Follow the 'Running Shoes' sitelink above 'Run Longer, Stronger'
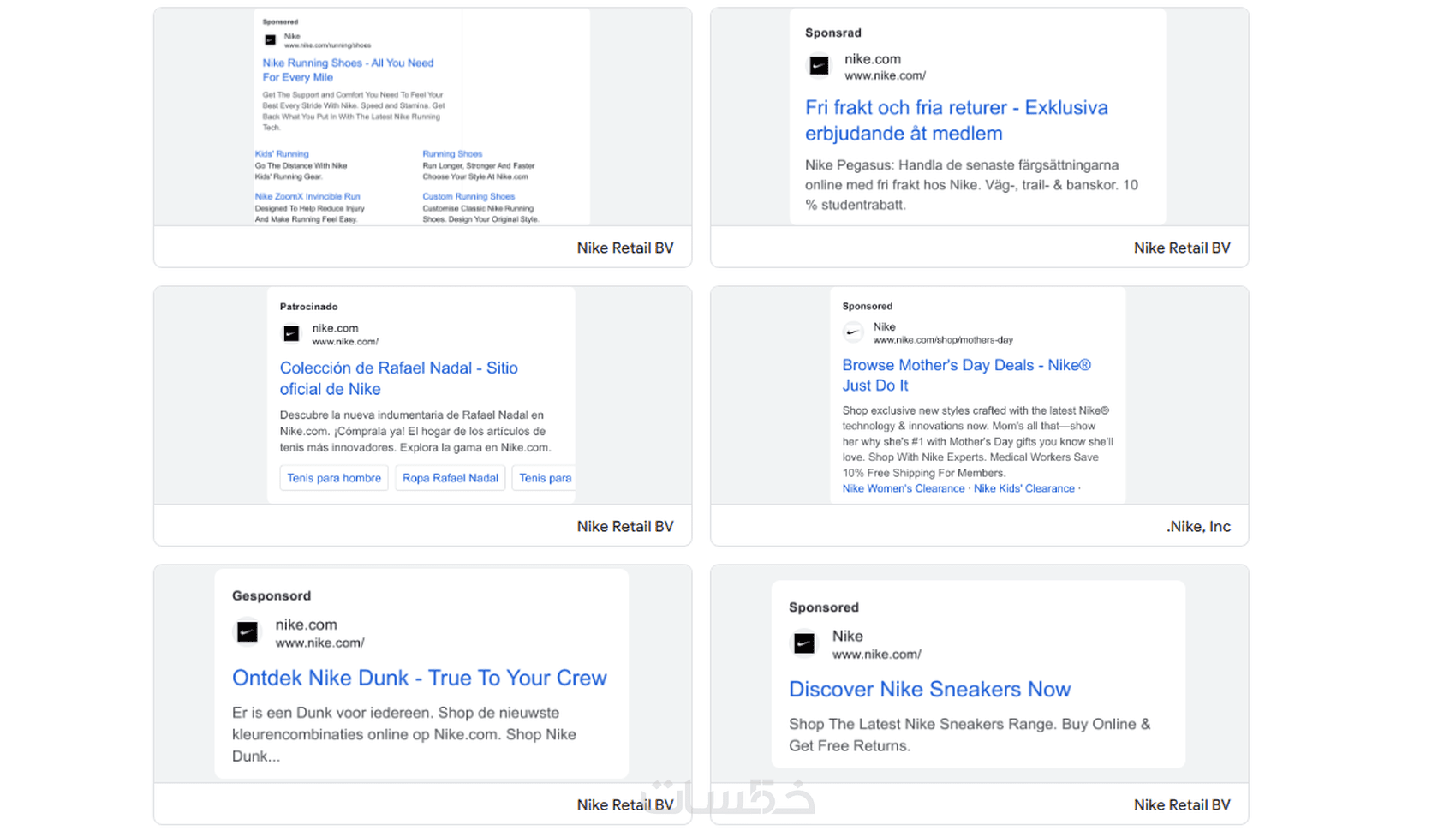 452,154
